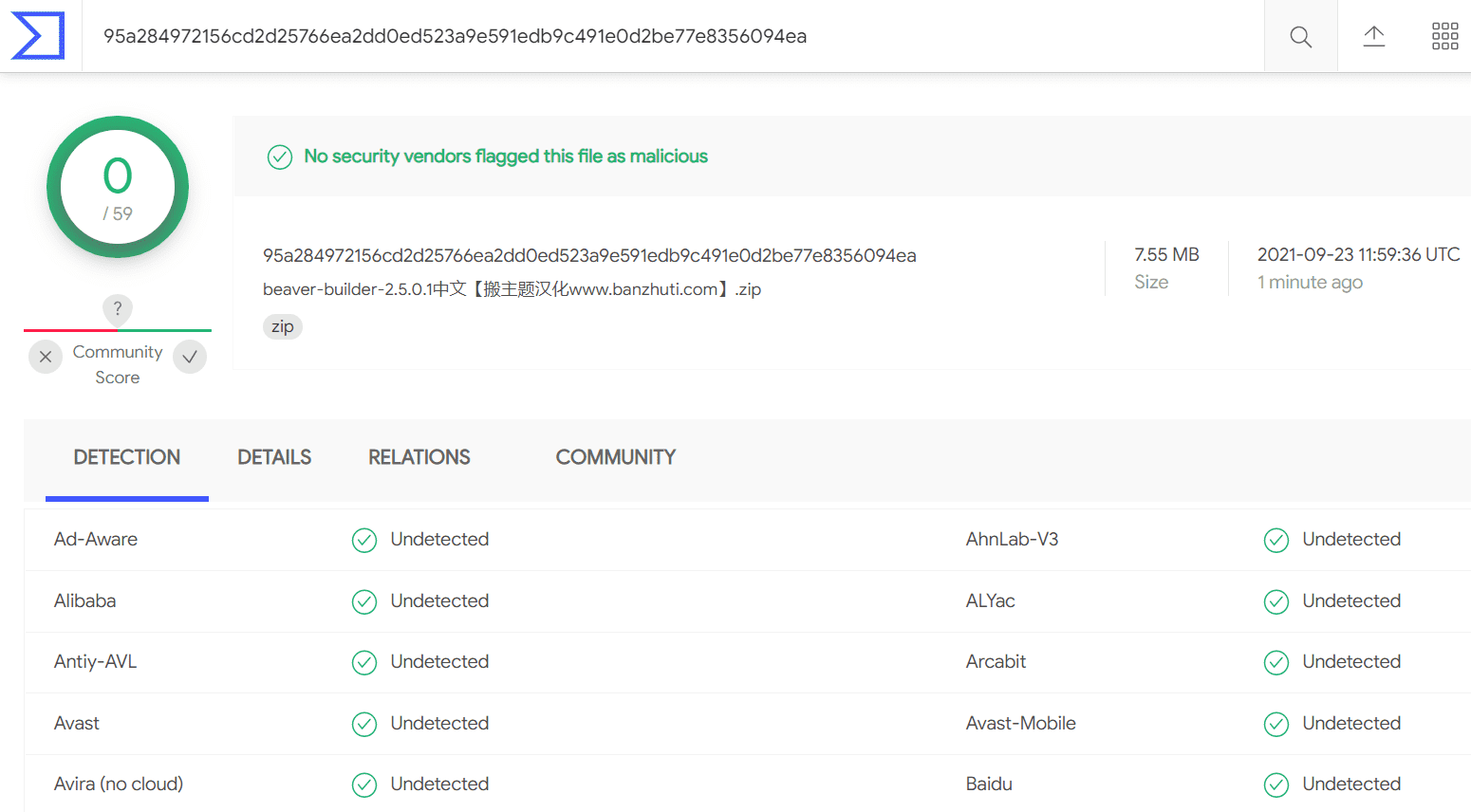Click the 2021-09-23 11:59:36 UTC timestamp
The width and height of the screenshot is (1471, 812).
(1358, 254)
